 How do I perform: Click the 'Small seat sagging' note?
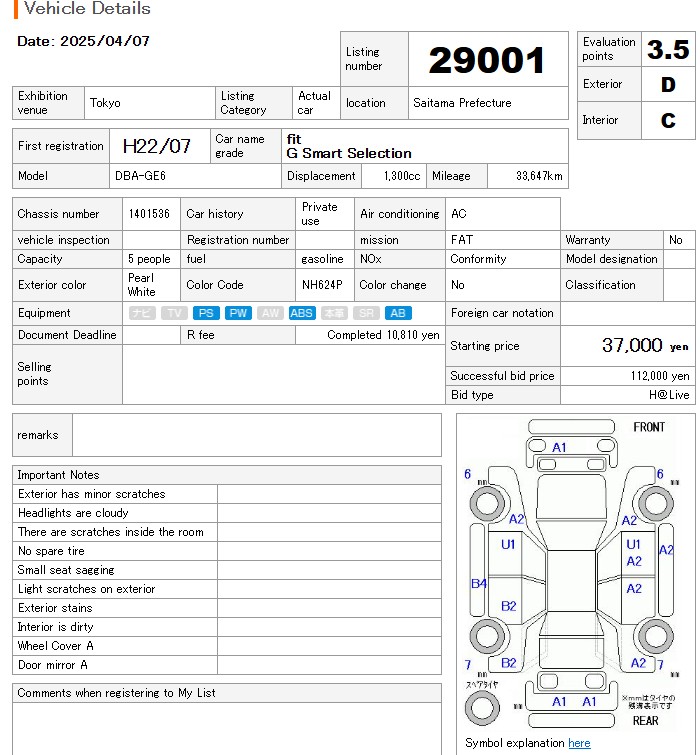66,570
